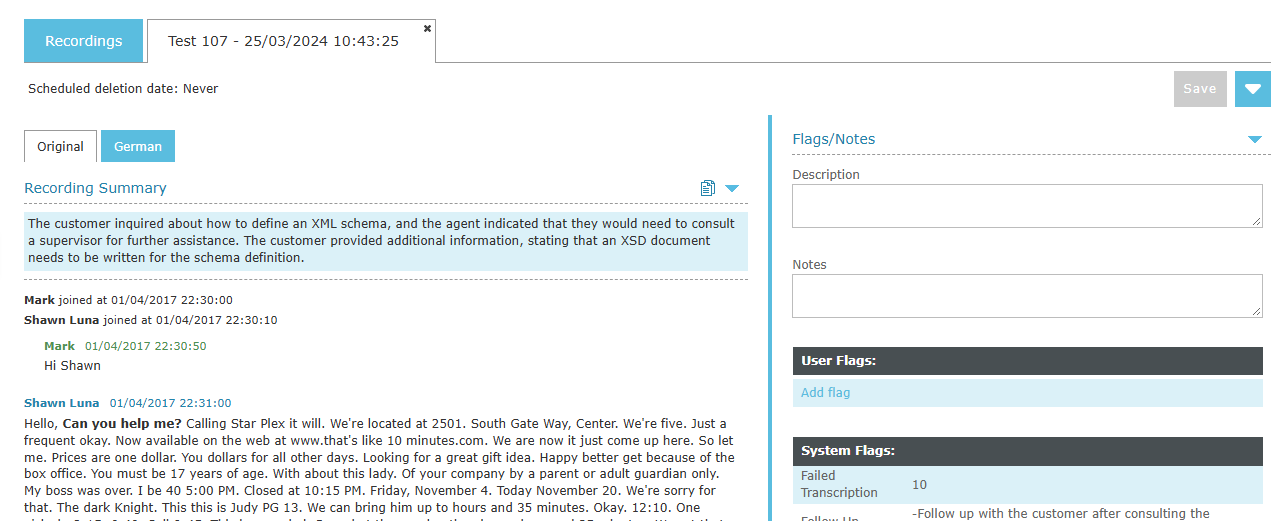This screenshot has width=1288, height=521.
Task: Click the System Flags header bar
Action: pyautogui.click(x=1027, y=451)
